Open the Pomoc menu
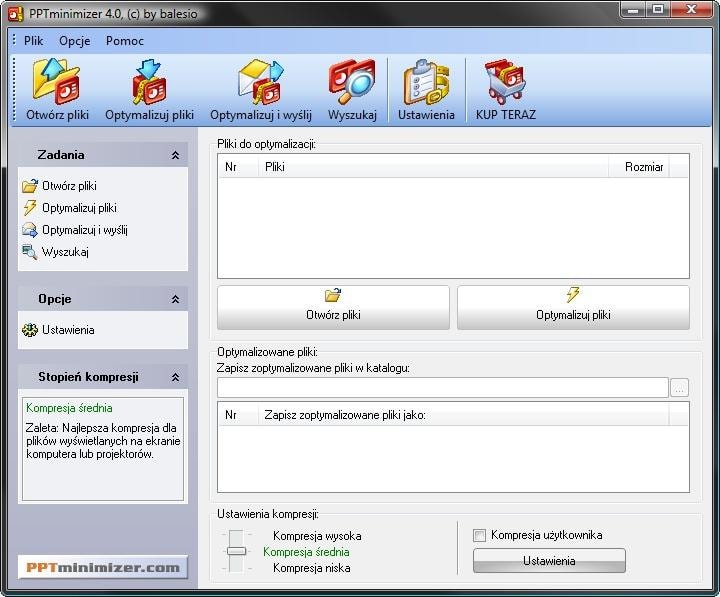 pos(125,41)
